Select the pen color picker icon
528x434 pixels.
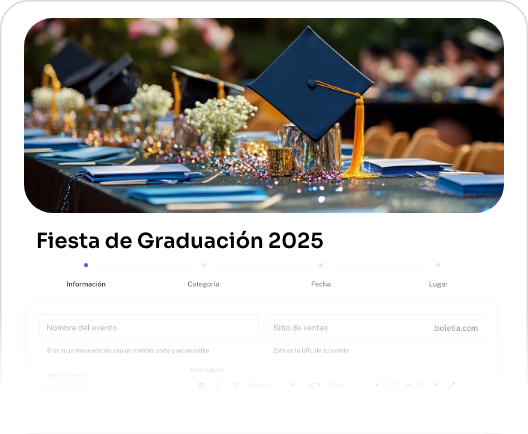(x=452, y=385)
